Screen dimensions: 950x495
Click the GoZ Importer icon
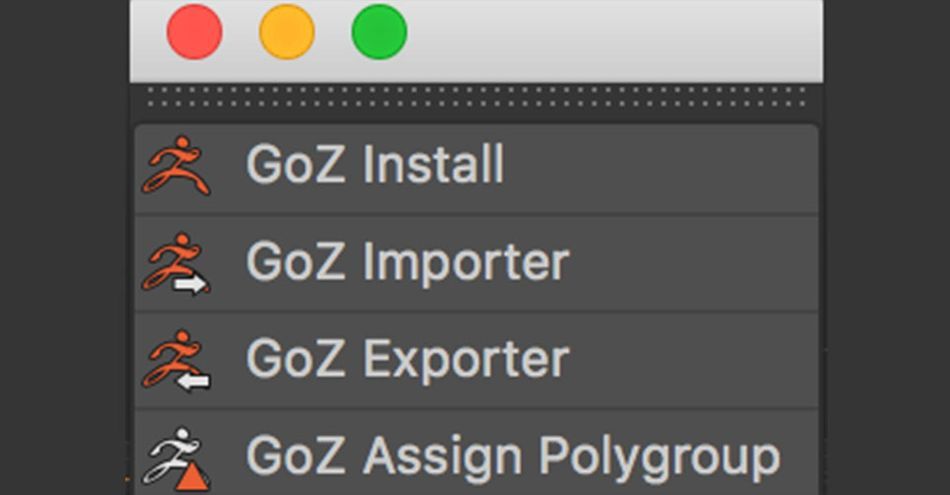[x=176, y=264]
